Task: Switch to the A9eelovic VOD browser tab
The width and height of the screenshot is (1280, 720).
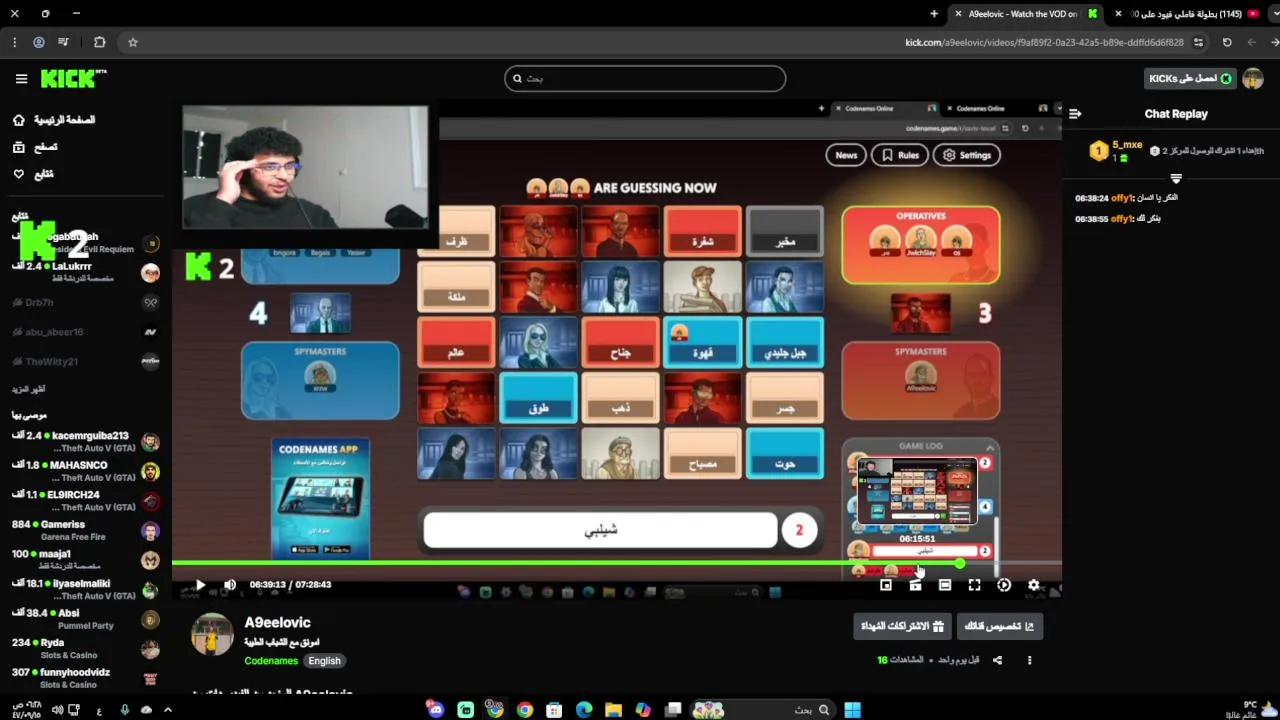Action: pos(1025,14)
